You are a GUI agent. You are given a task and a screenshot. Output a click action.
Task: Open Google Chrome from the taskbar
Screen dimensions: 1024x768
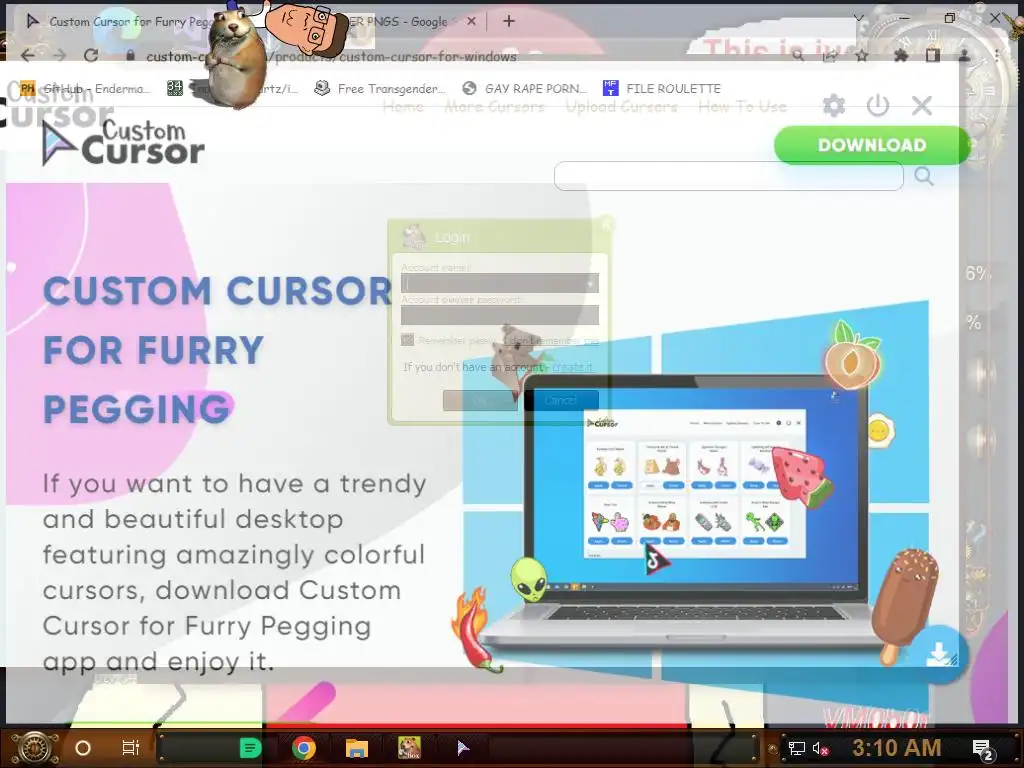pos(304,748)
